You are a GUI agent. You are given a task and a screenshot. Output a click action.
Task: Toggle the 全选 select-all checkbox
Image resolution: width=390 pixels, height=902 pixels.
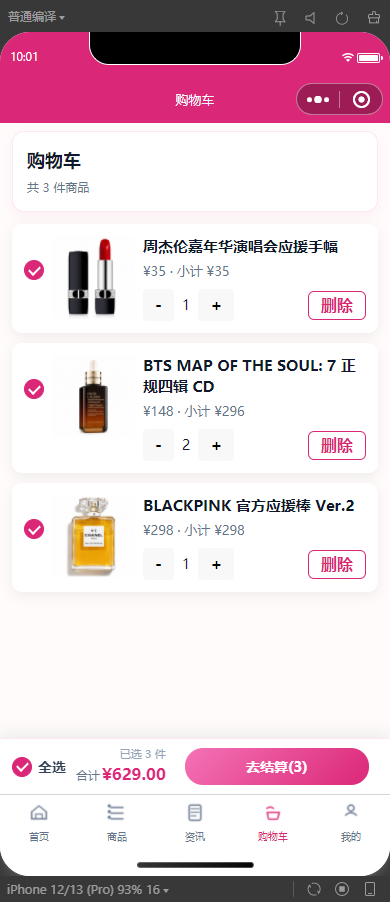pos(22,767)
